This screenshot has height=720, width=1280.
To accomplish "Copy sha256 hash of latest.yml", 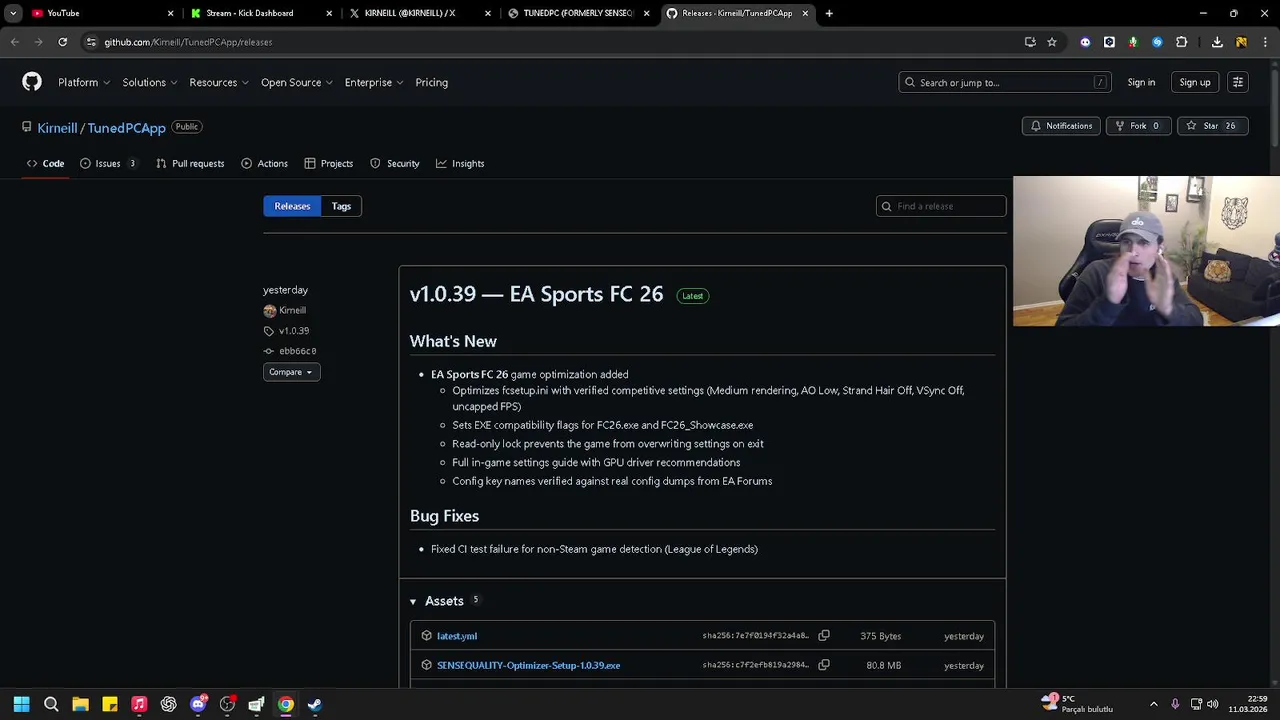I will coord(824,636).
